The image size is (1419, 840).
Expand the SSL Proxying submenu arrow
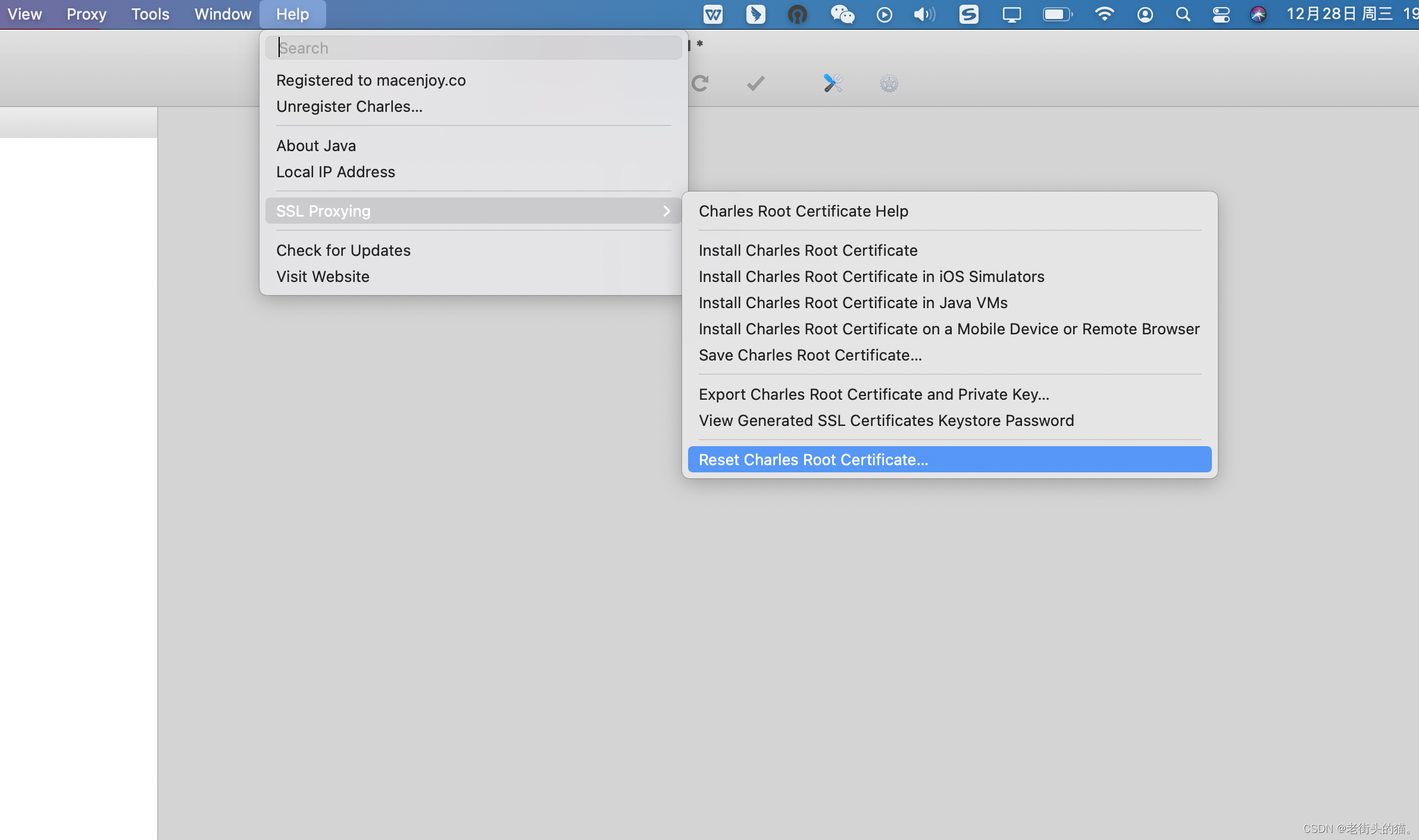(x=667, y=211)
